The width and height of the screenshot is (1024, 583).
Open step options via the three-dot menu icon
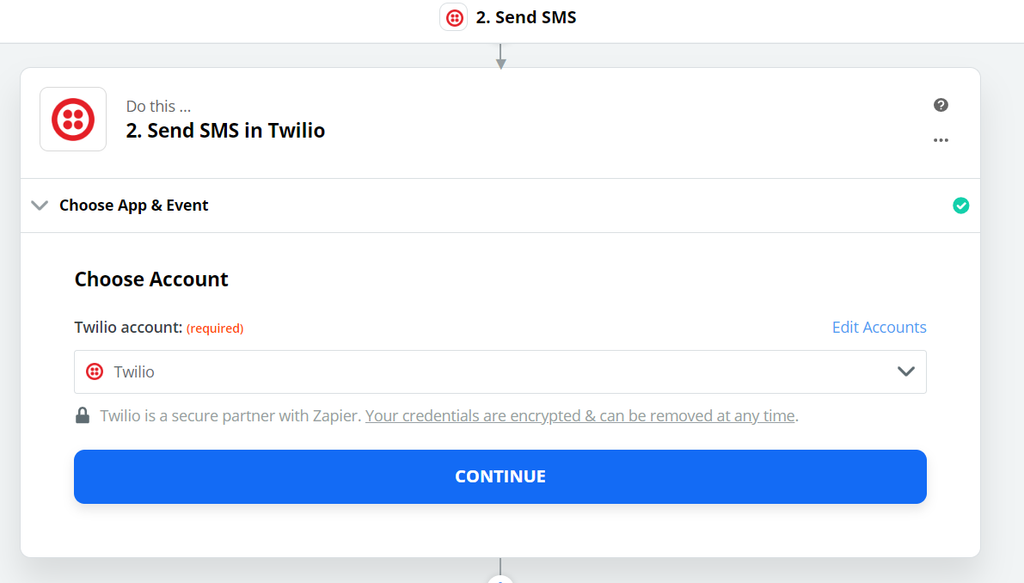(x=940, y=140)
